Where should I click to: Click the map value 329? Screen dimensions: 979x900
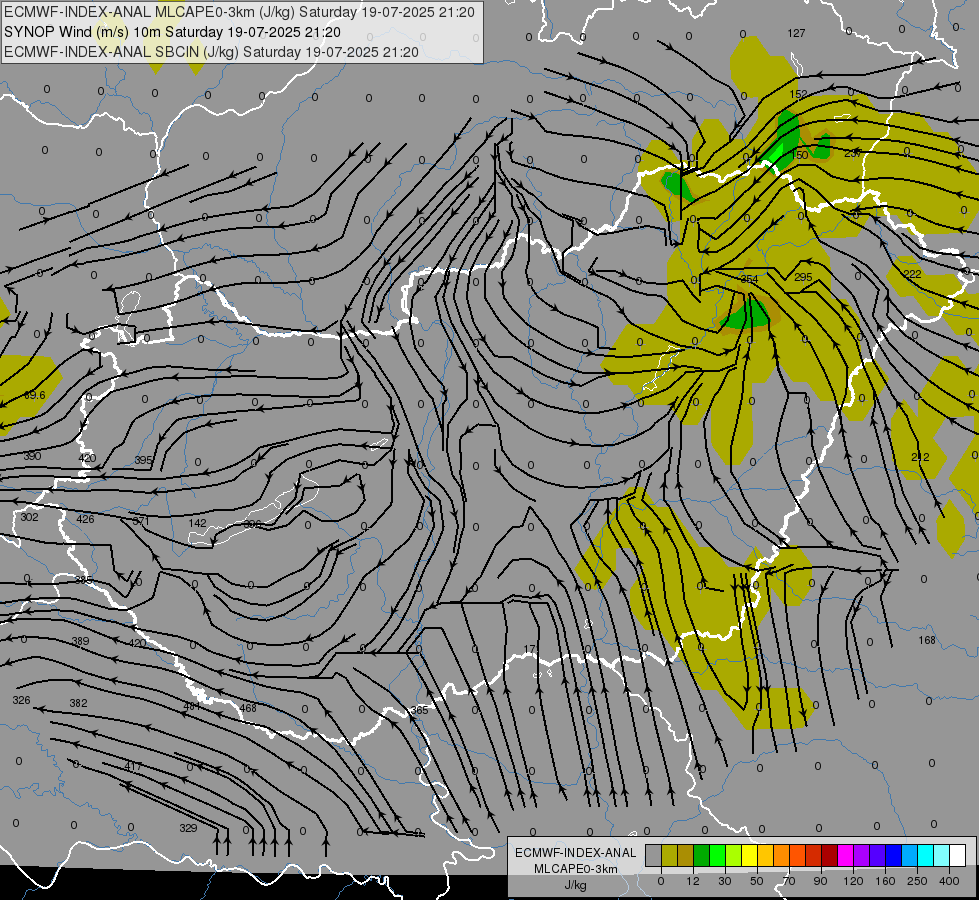click(x=188, y=828)
